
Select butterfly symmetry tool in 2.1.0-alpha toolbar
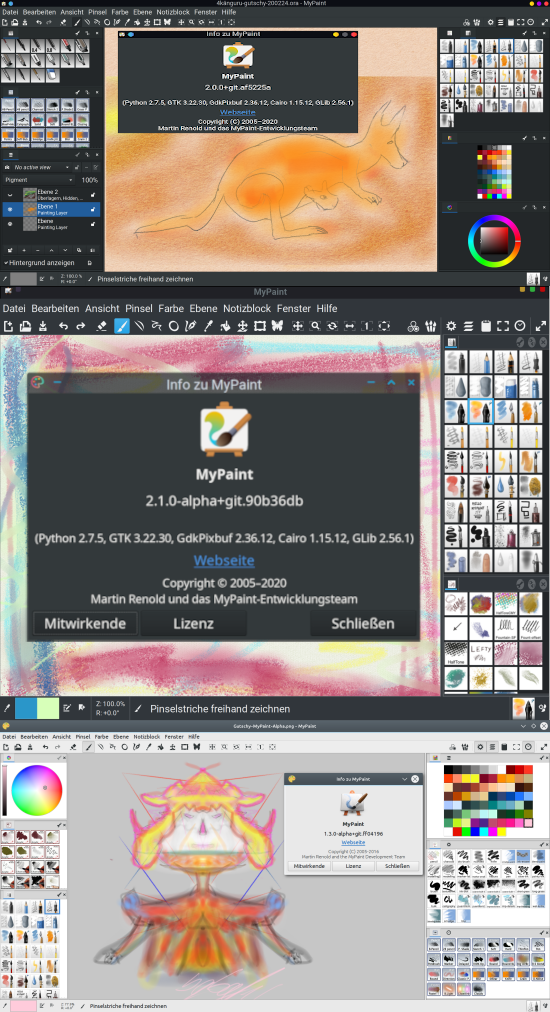278,326
